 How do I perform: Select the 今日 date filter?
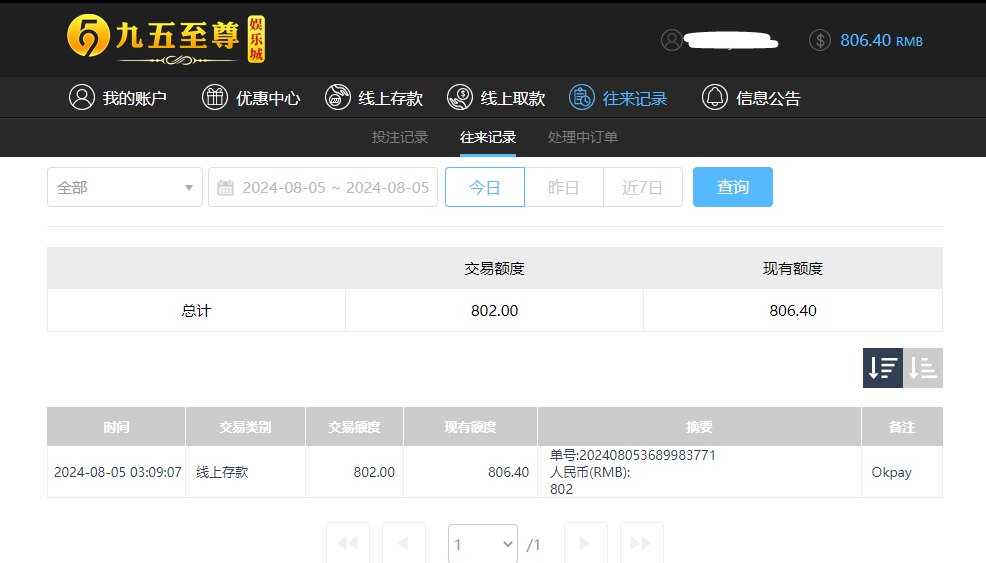pos(484,187)
